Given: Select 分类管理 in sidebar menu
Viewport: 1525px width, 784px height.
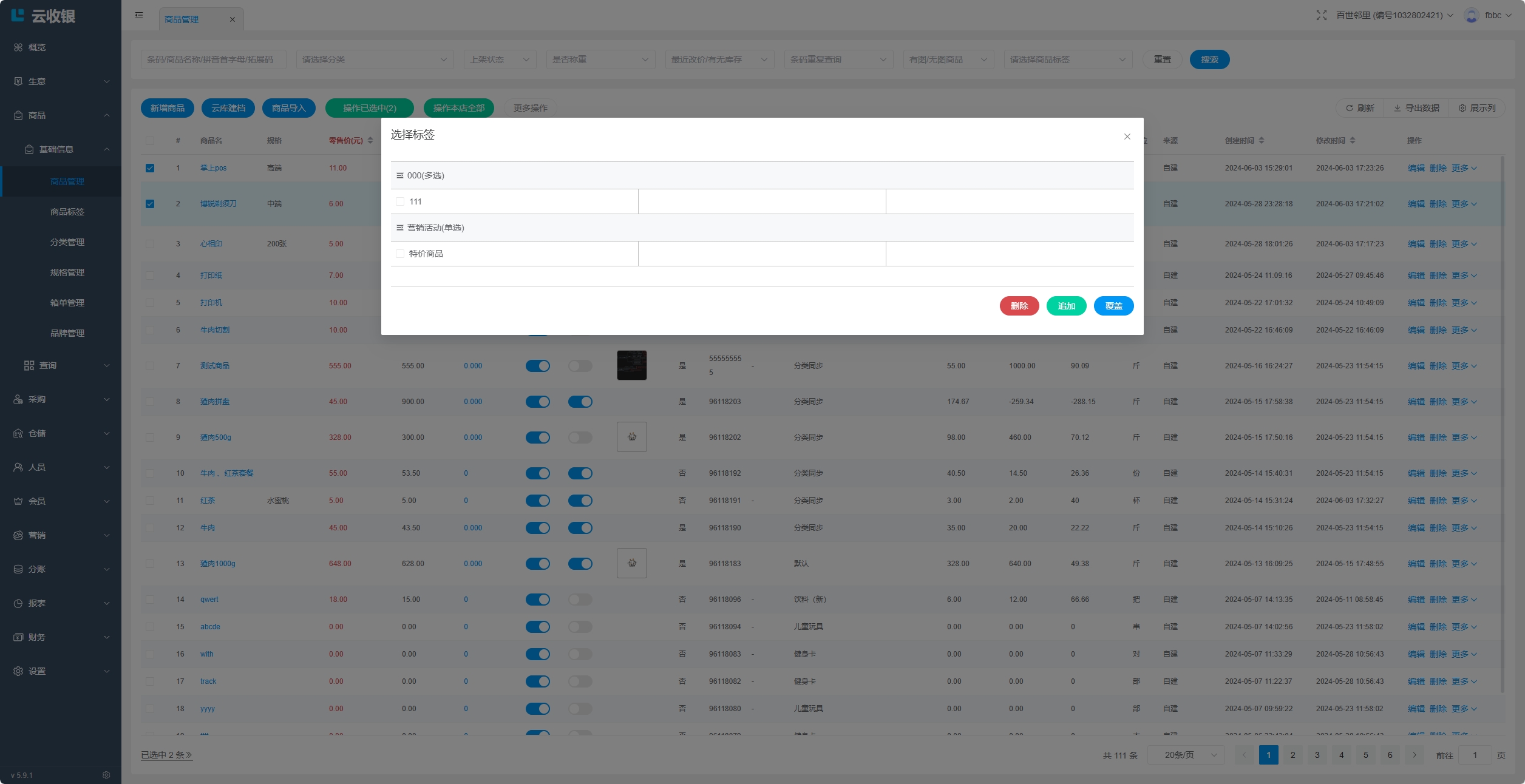Looking at the screenshot, I should [x=67, y=242].
